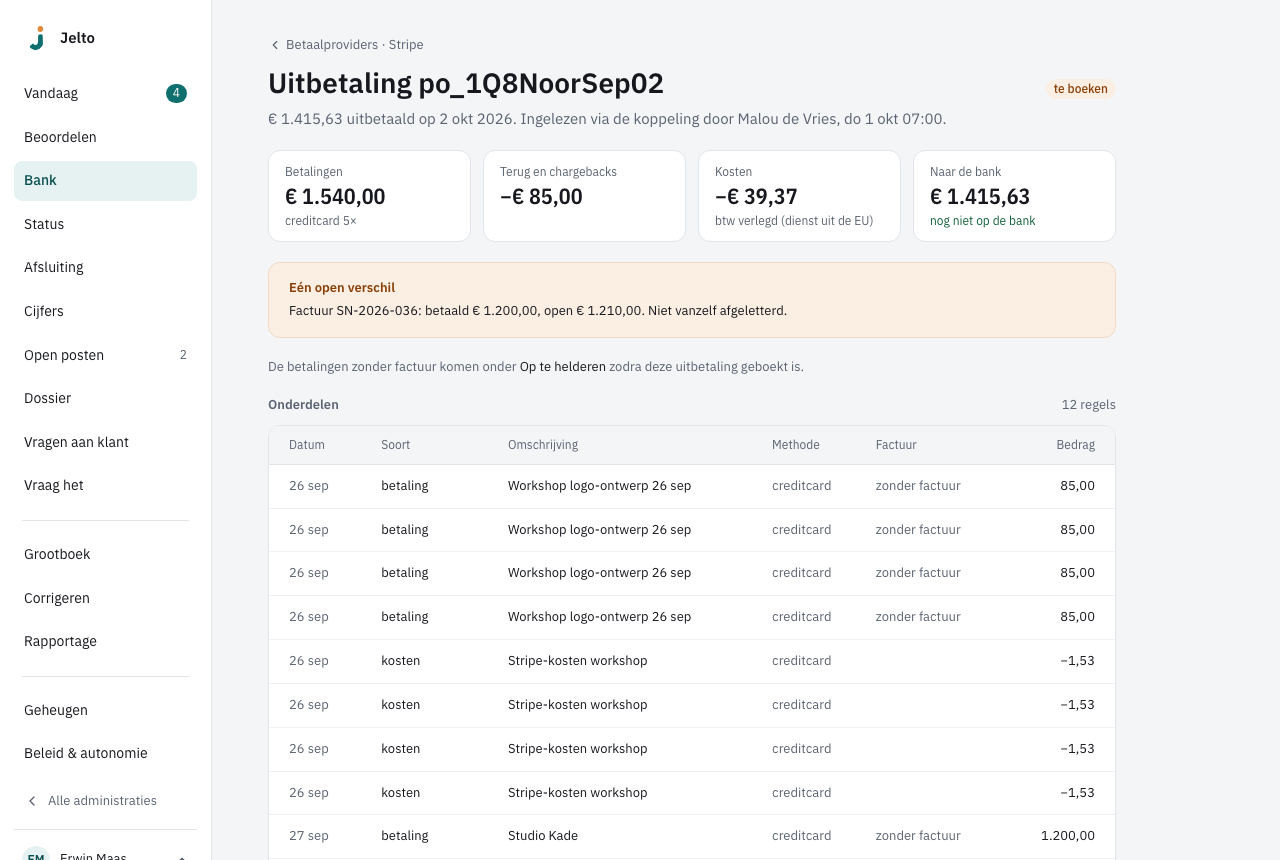Viewport: 1280px width, 860px height.
Task: Show the Cijfers section
Action: (105, 311)
